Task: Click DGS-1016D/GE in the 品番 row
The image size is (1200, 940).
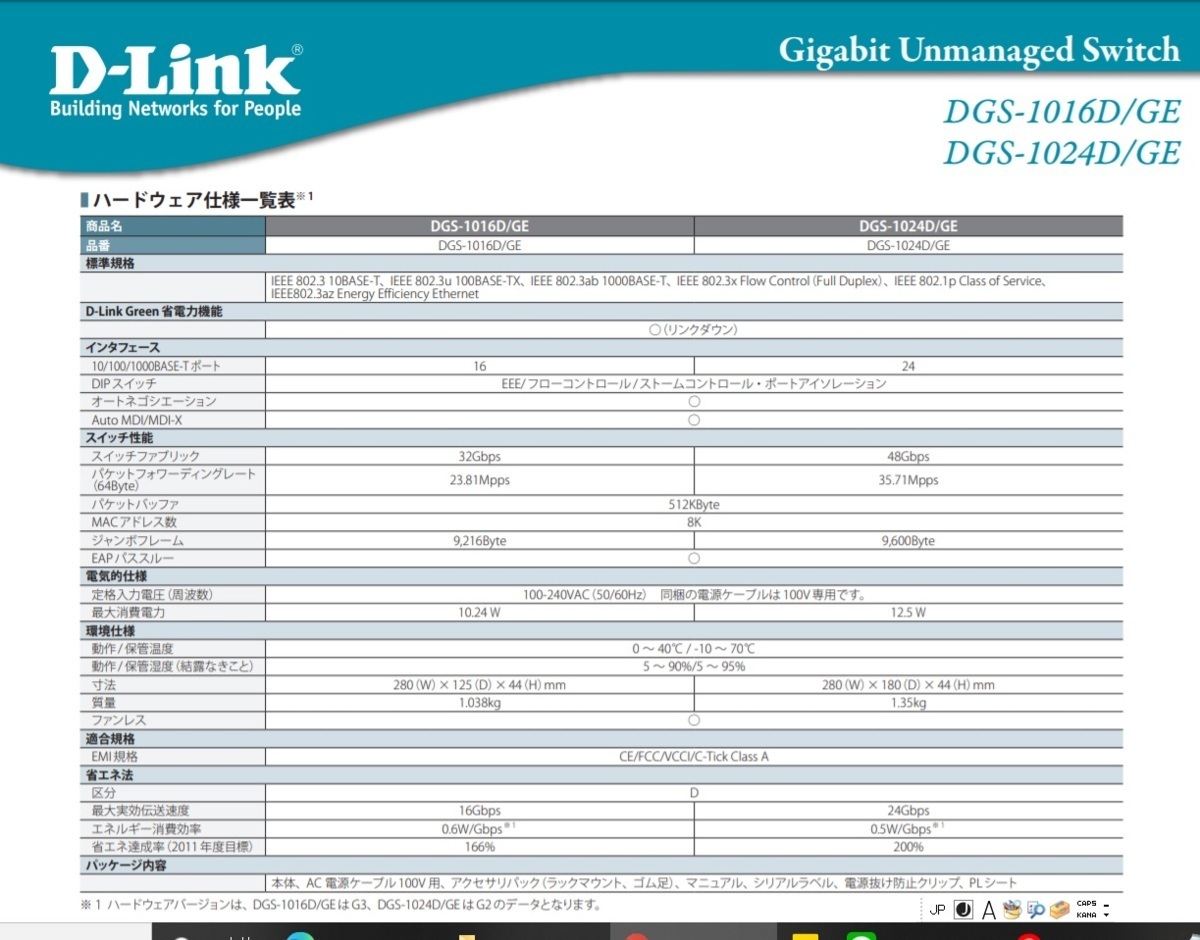Action: (479, 245)
